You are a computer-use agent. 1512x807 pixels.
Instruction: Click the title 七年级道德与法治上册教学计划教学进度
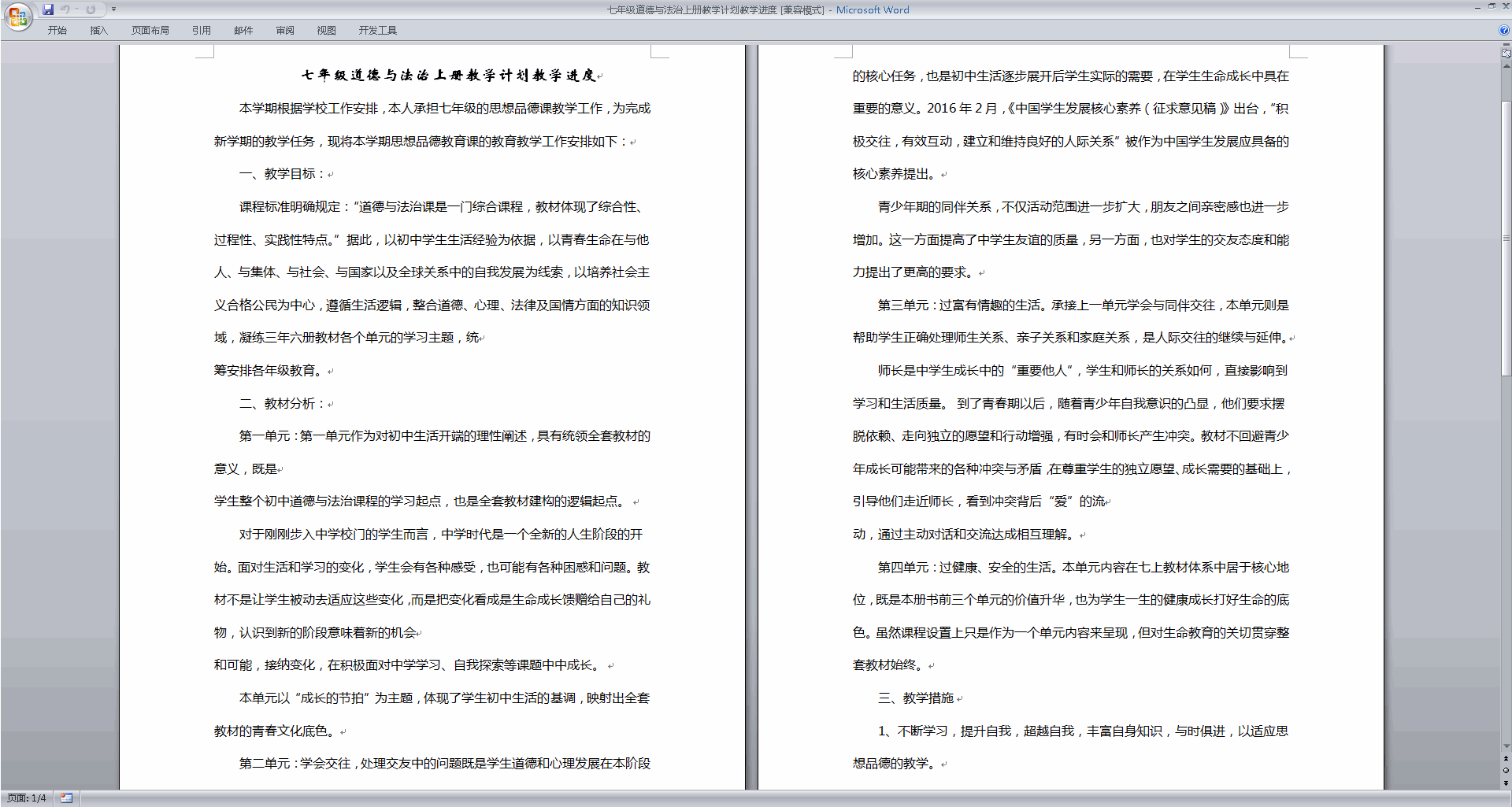(x=449, y=76)
